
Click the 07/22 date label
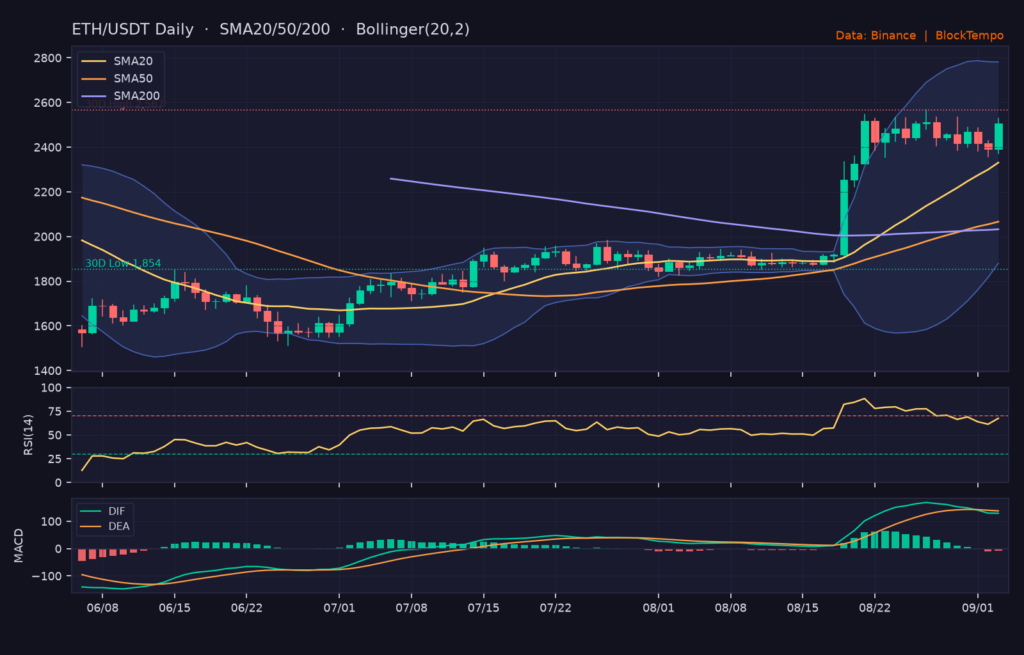[555, 608]
